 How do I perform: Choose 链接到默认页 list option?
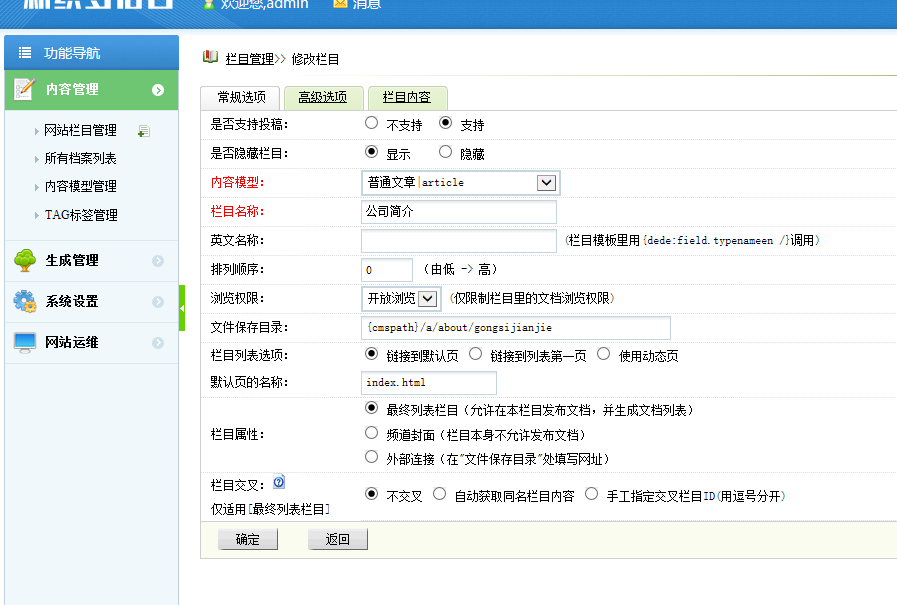tap(371, 354)
